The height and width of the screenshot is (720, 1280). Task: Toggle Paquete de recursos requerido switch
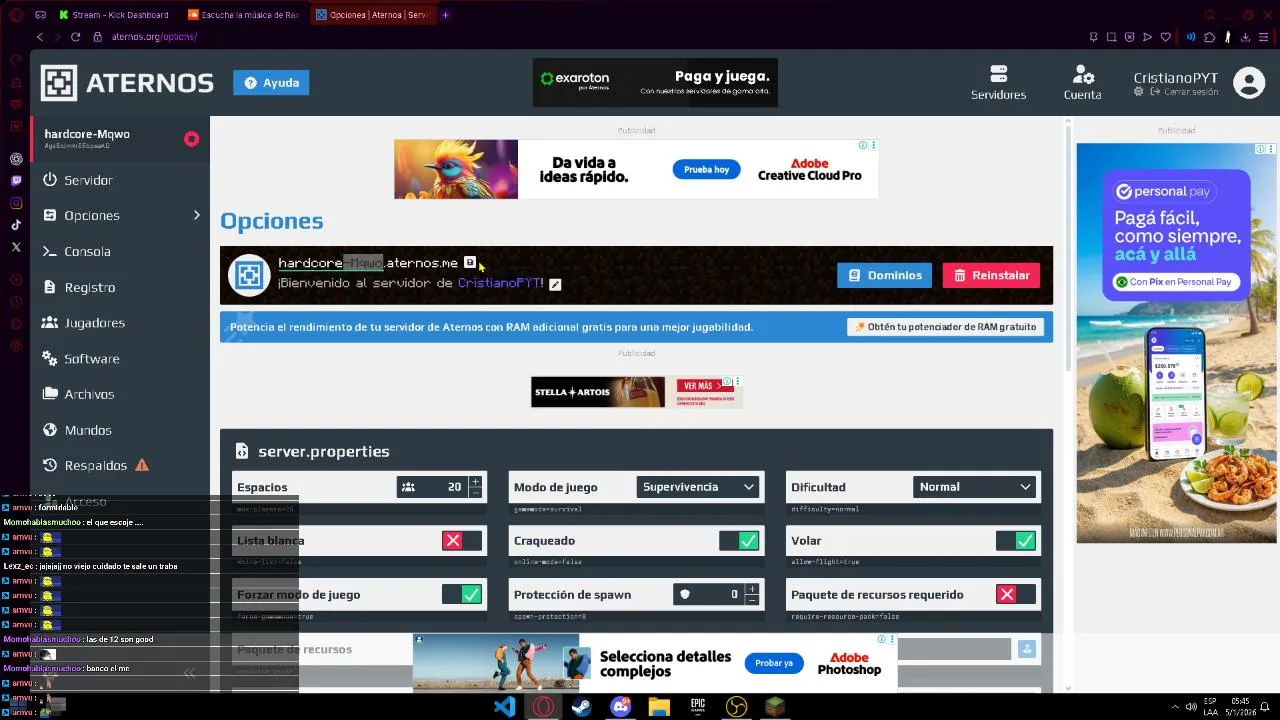[1016, 595]
